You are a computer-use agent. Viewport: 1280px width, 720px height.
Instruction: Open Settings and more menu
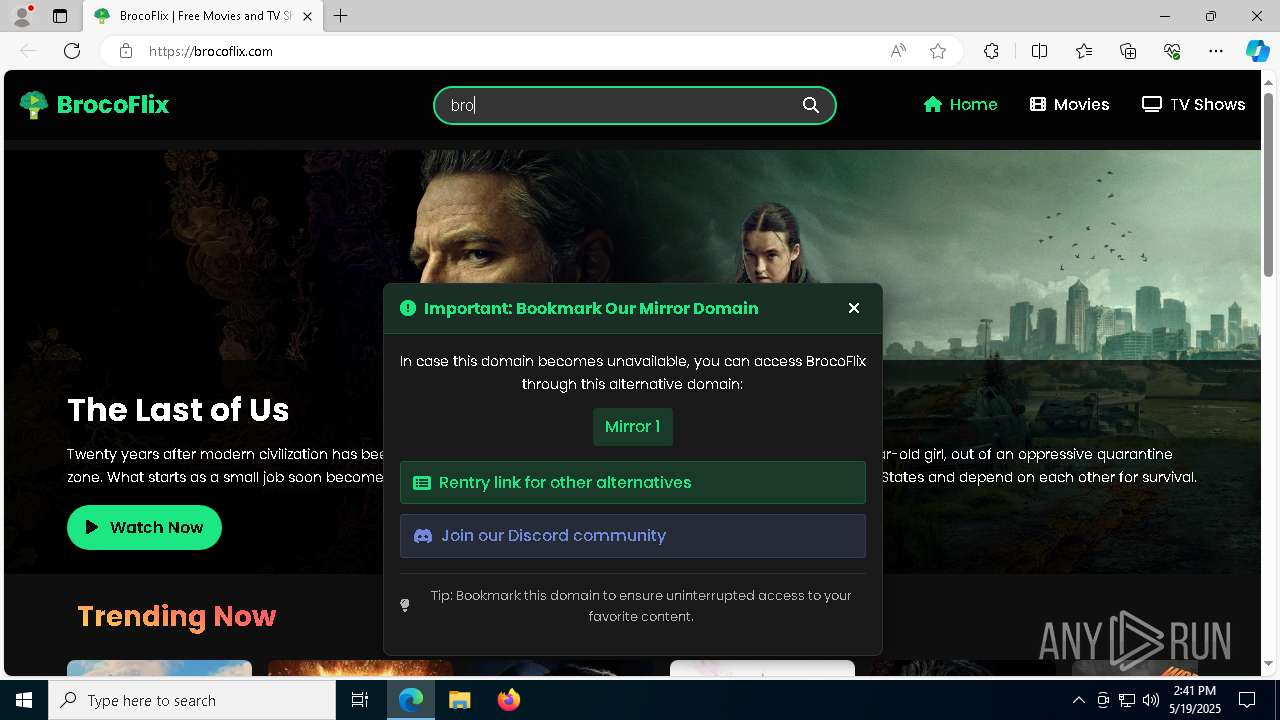(1216, 51)
